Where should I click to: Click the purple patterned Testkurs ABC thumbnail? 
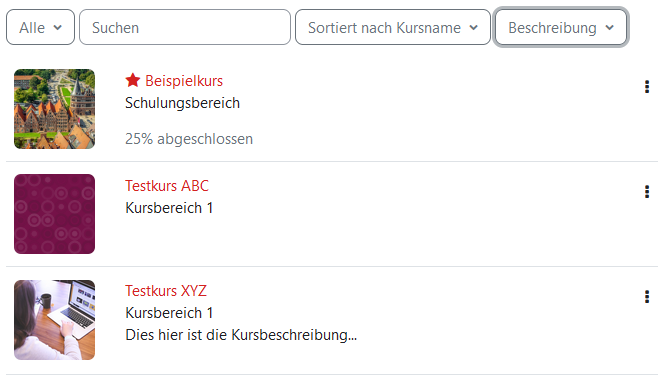(55, 214)
